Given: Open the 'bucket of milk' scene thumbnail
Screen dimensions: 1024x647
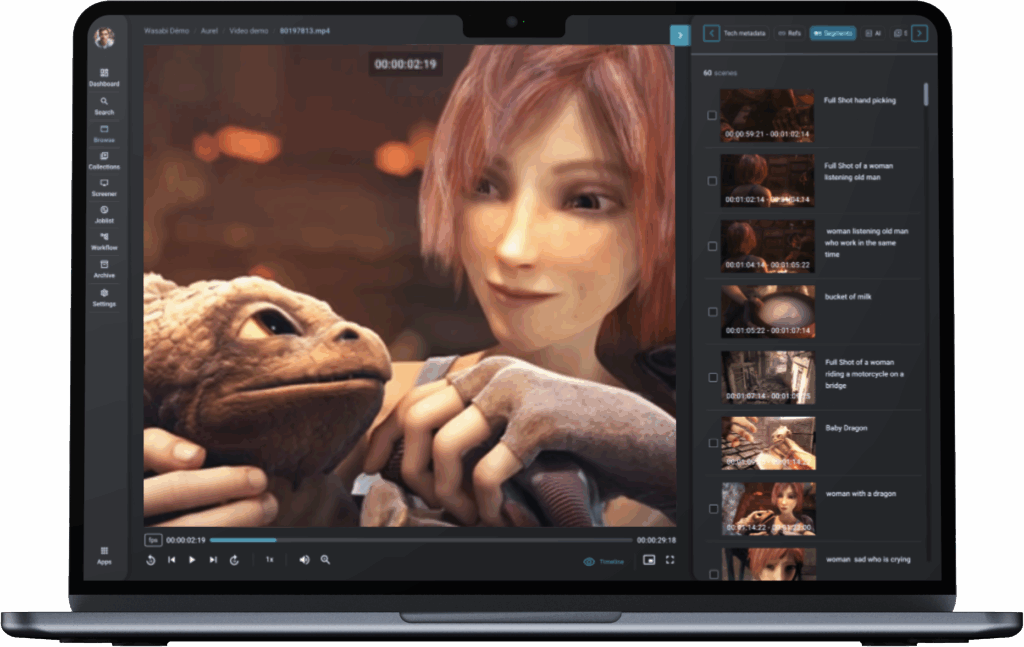Looking at the screenshot, I should click(767, 312).
